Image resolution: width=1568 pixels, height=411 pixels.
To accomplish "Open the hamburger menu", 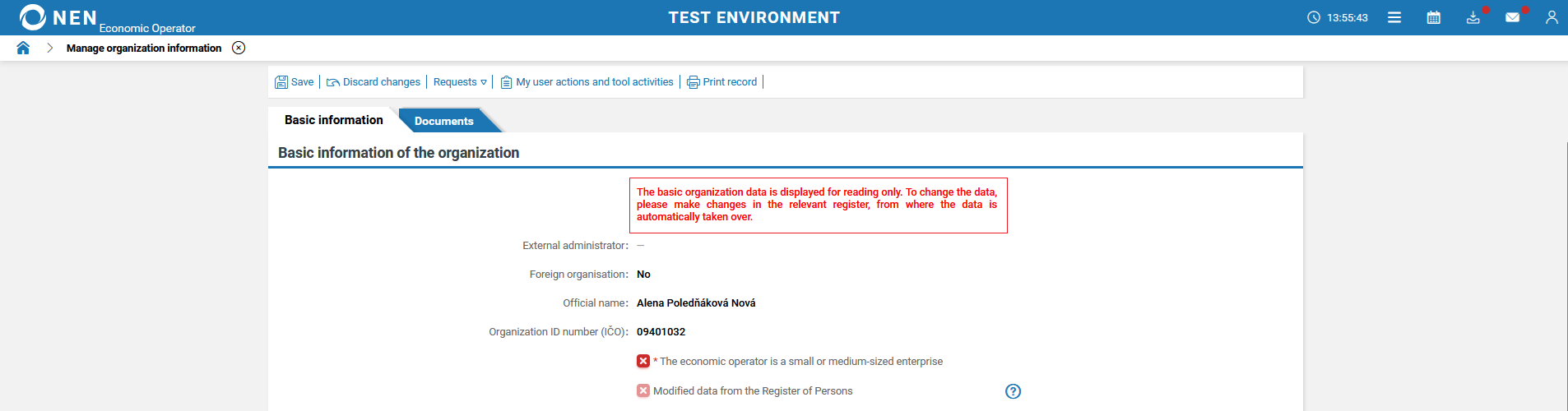I will [1394, 17].
